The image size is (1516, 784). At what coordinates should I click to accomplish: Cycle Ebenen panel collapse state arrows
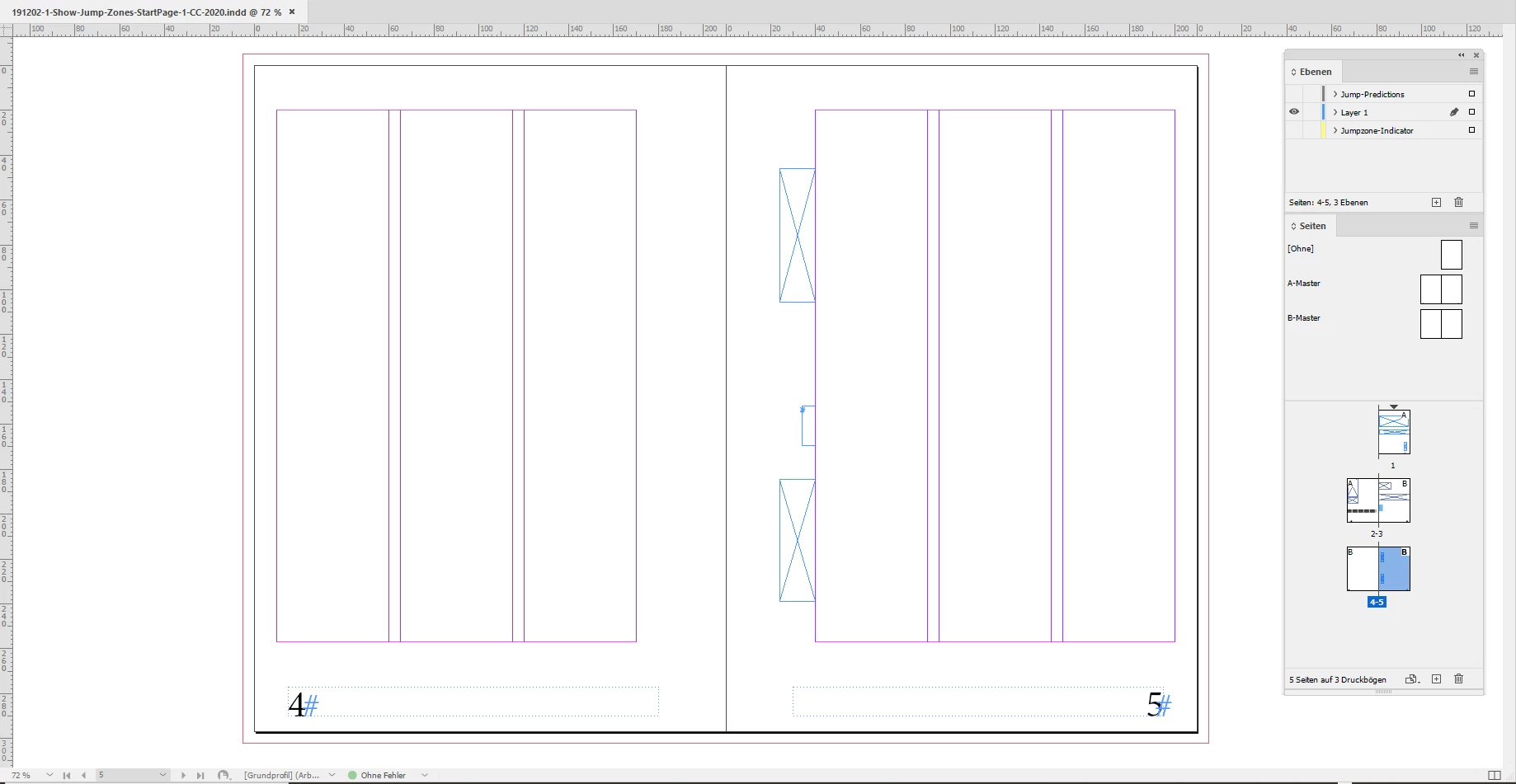[1293, 72]
